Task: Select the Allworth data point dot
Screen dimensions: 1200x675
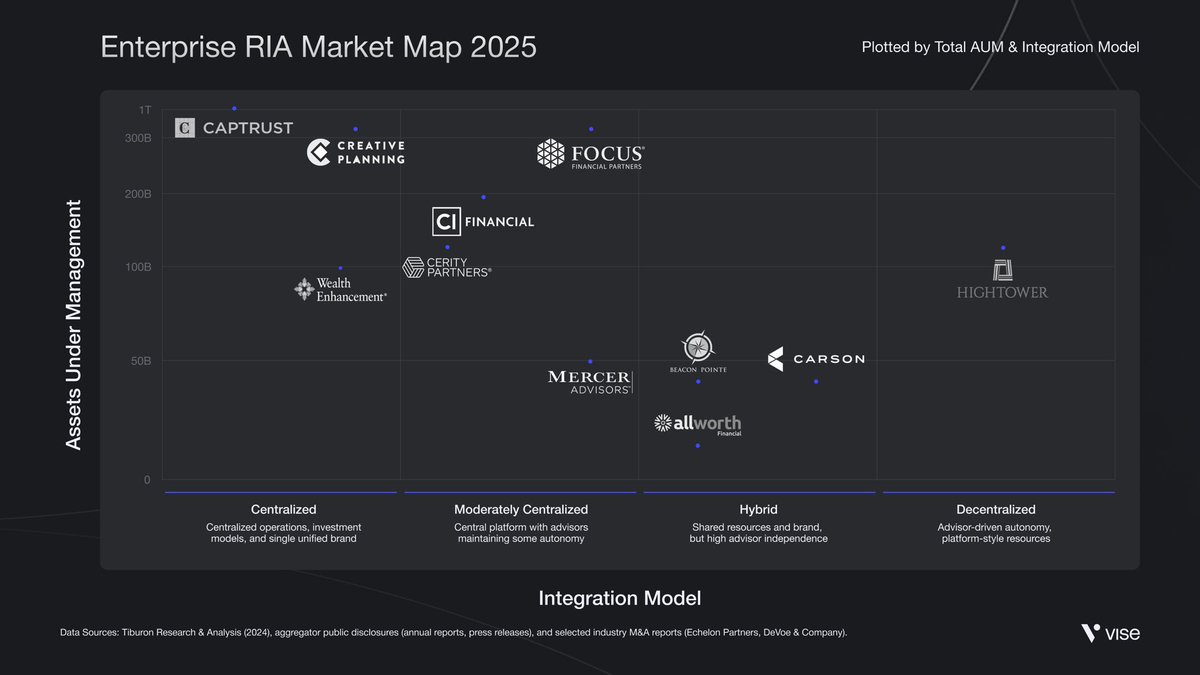Action: click(x=698, y=445)
